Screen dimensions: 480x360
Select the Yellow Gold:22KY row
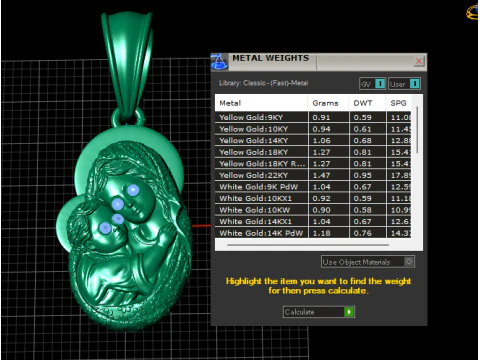coord(313,175)
